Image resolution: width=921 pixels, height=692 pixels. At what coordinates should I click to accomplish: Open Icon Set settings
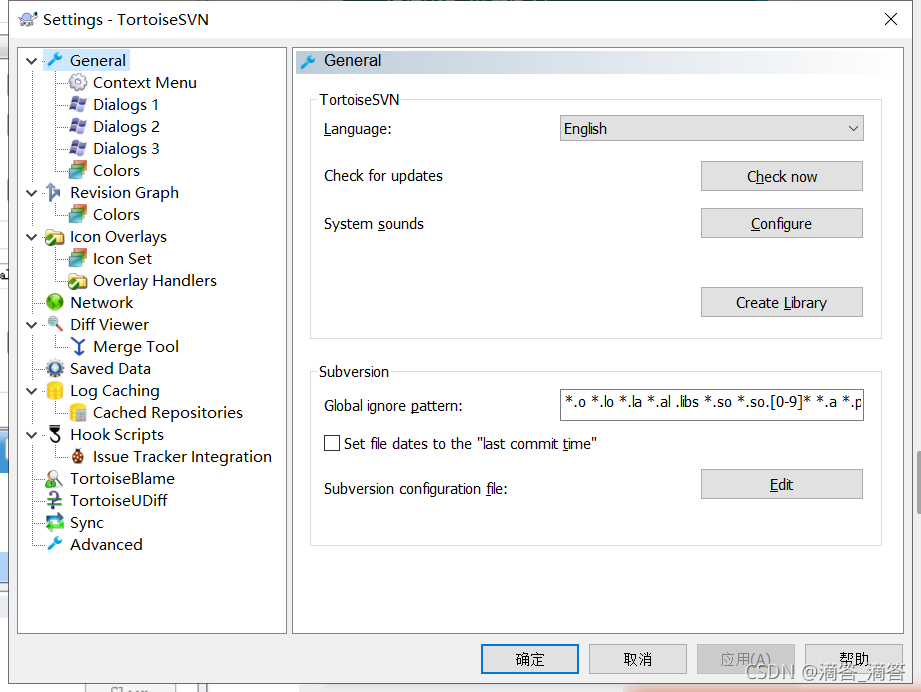coord(122,258)
